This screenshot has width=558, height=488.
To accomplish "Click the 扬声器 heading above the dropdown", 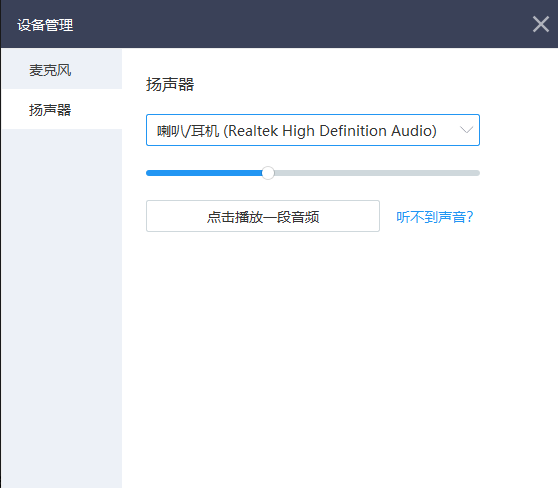I will pos(170,85).
